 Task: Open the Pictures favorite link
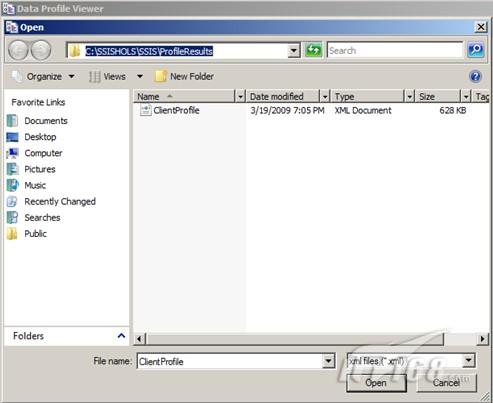40,169
